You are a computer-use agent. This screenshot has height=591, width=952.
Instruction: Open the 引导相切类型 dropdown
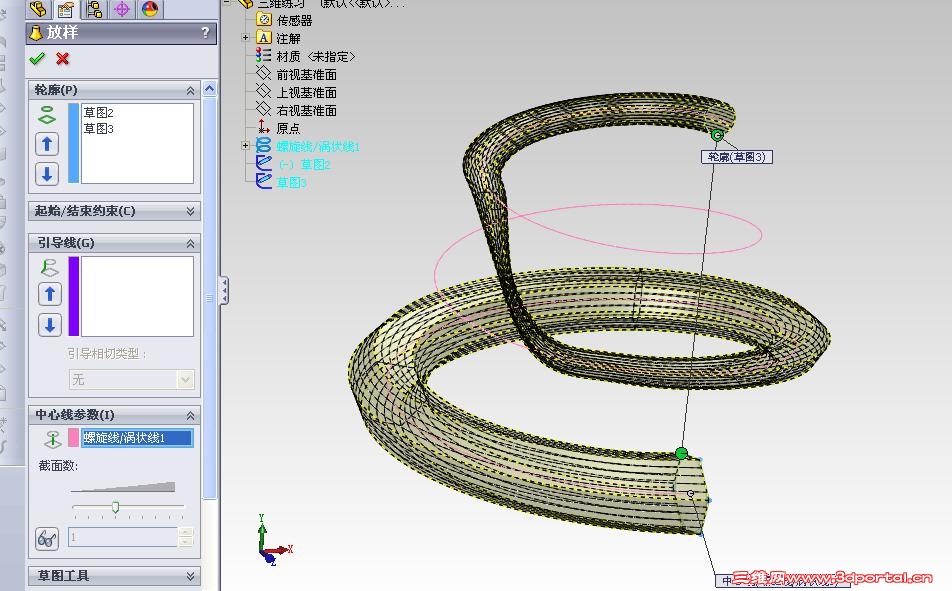(x=186, y=380)
